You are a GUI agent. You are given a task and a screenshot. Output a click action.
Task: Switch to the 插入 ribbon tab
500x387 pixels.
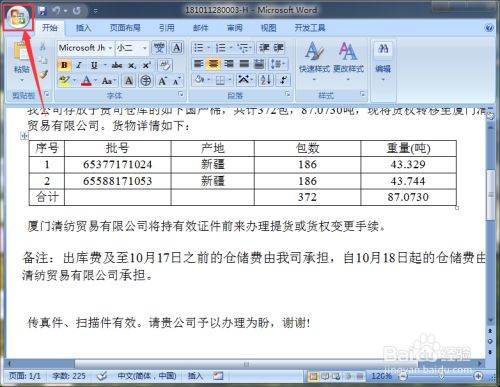83,28
